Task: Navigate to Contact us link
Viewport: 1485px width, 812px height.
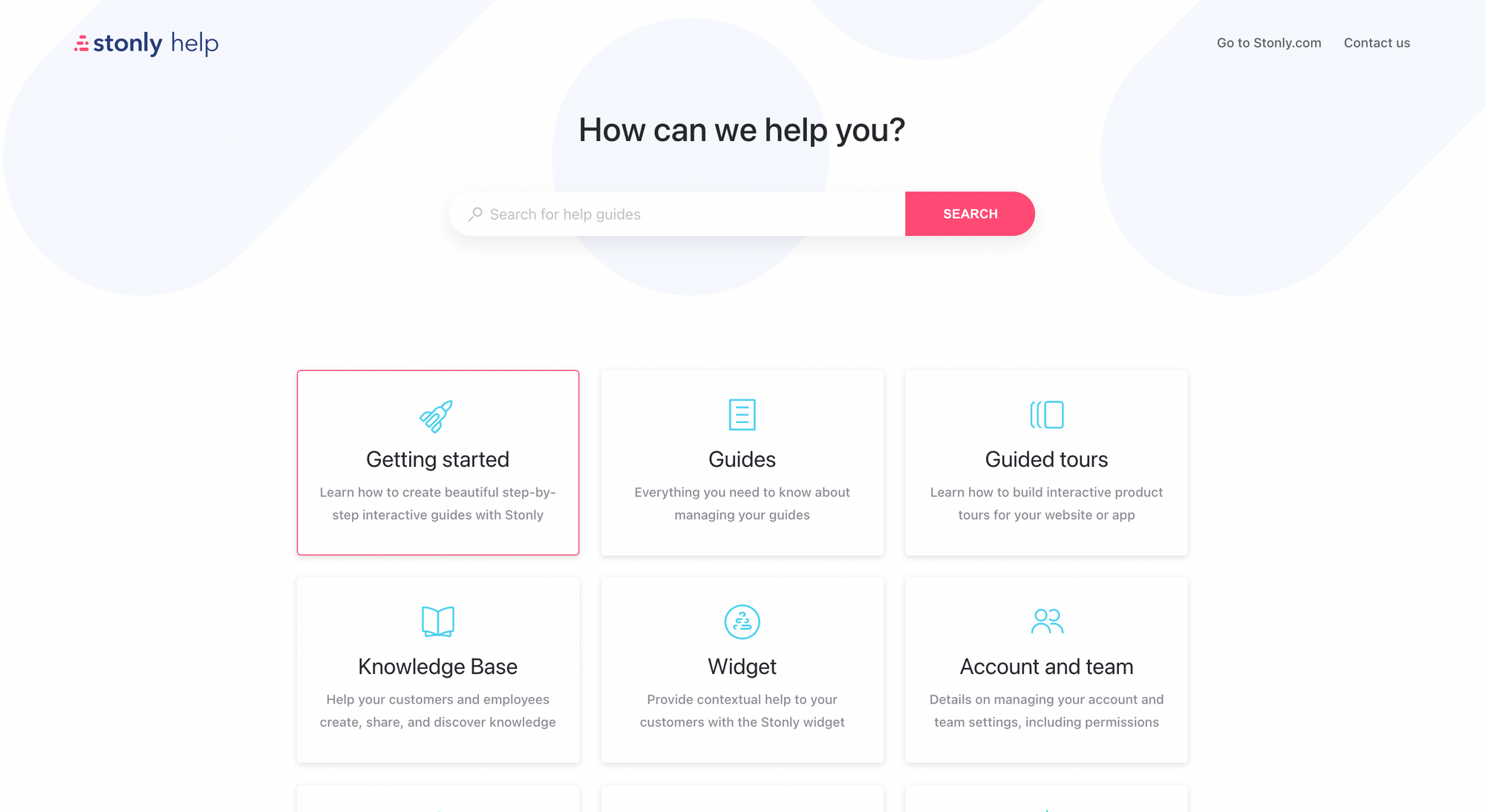Action: coord(1377,42)
